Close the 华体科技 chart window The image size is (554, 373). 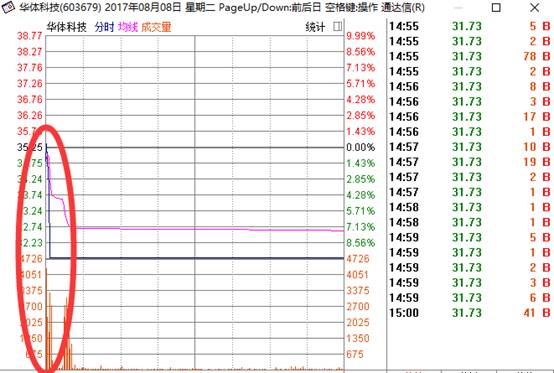(x=535, y=7)
